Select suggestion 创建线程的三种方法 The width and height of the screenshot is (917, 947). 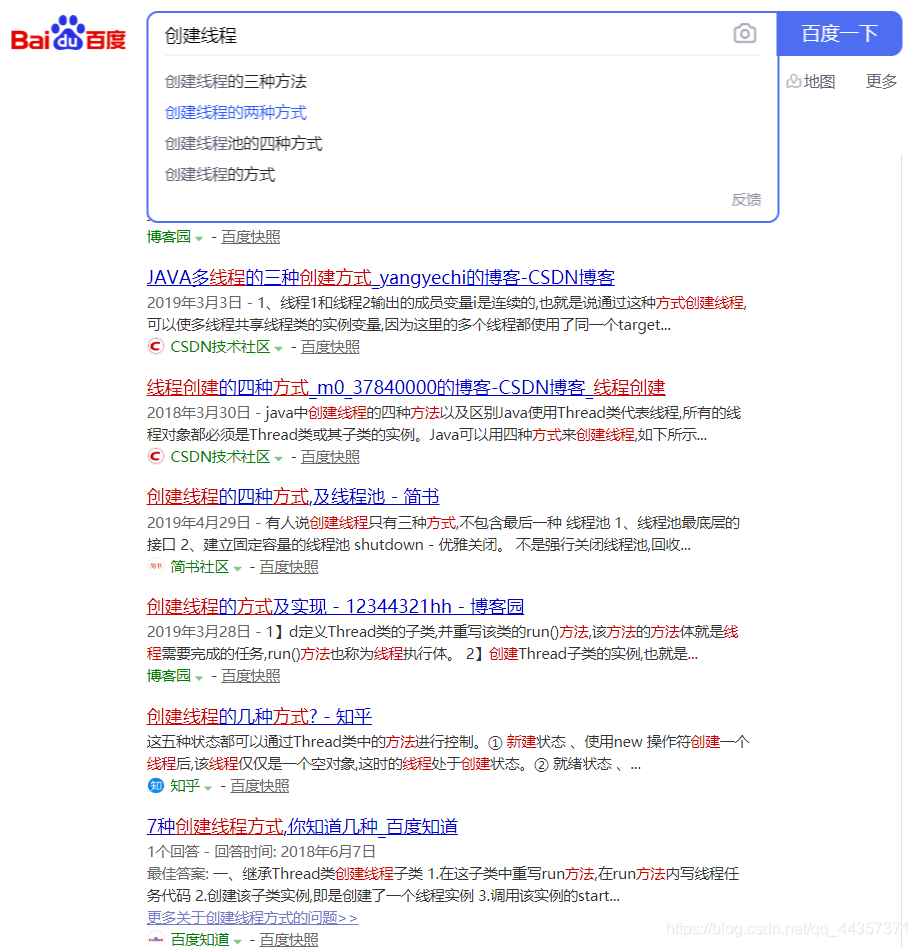(x=236, y=81)
